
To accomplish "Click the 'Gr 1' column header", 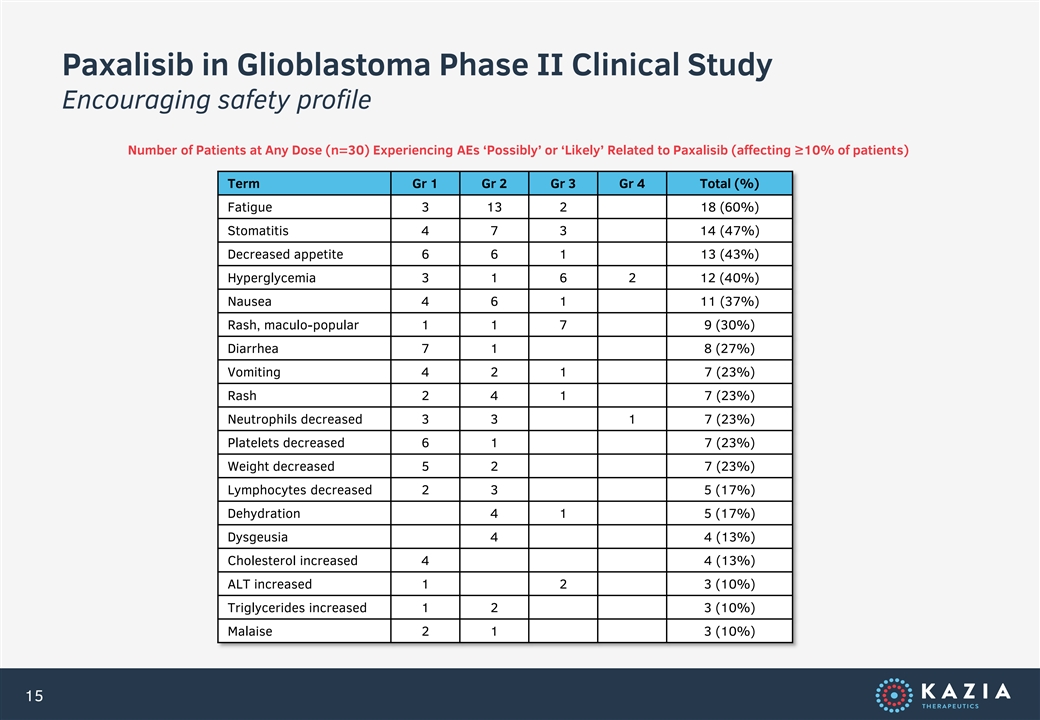I will point(424,184).
